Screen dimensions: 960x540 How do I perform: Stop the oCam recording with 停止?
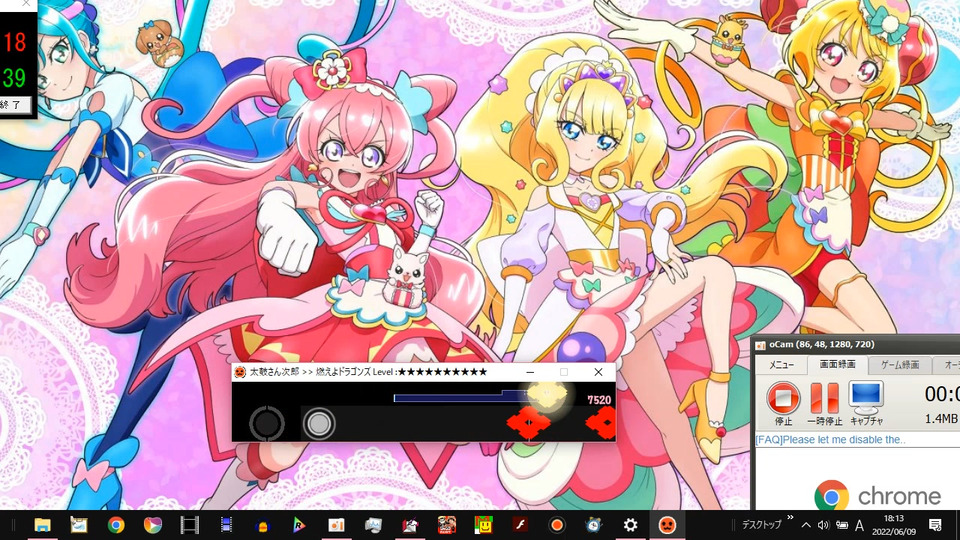(x=783, y=403)
